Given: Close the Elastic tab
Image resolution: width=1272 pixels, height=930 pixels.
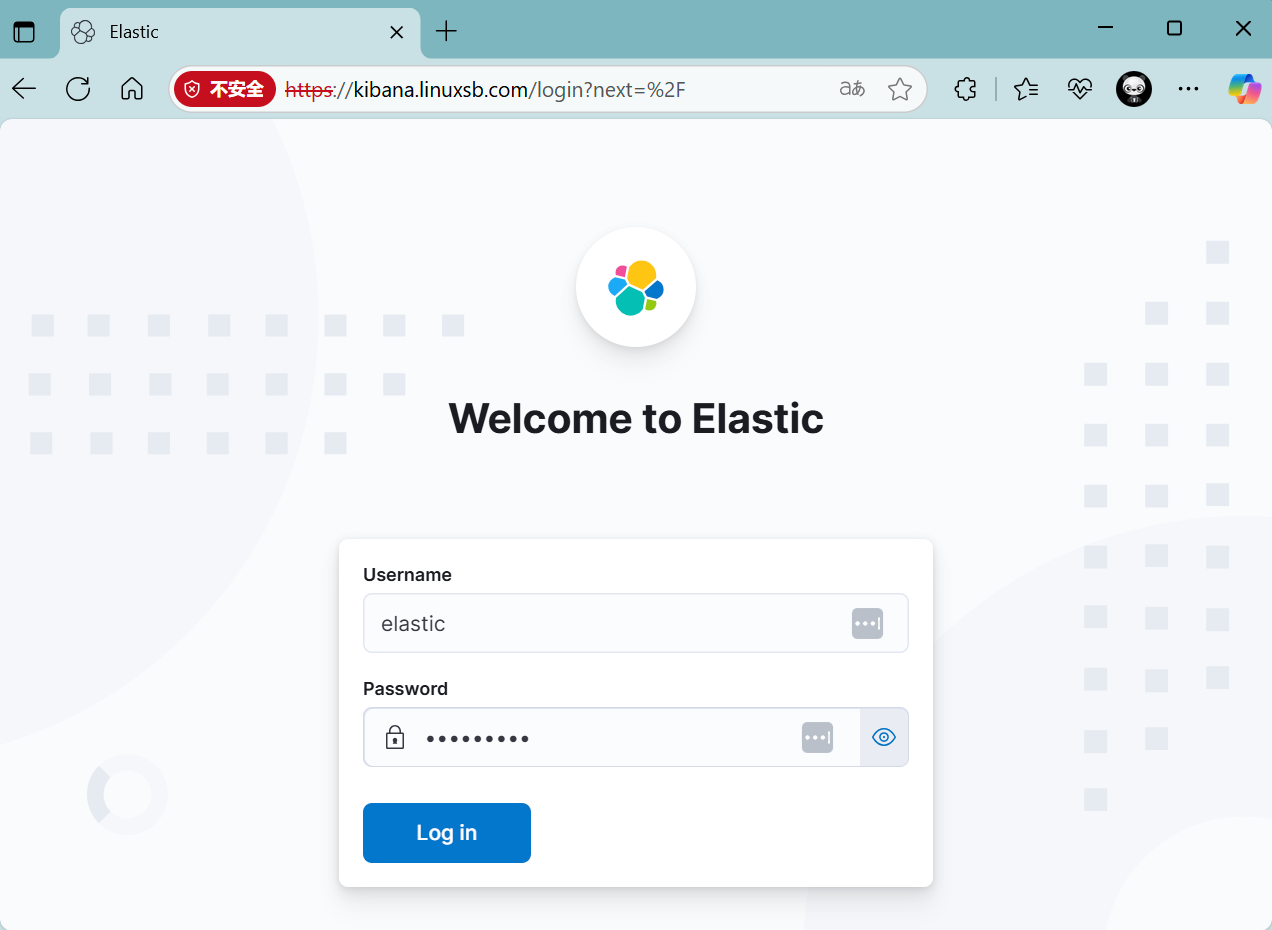Looking at the screenshot, I should (x=396, y=32).
